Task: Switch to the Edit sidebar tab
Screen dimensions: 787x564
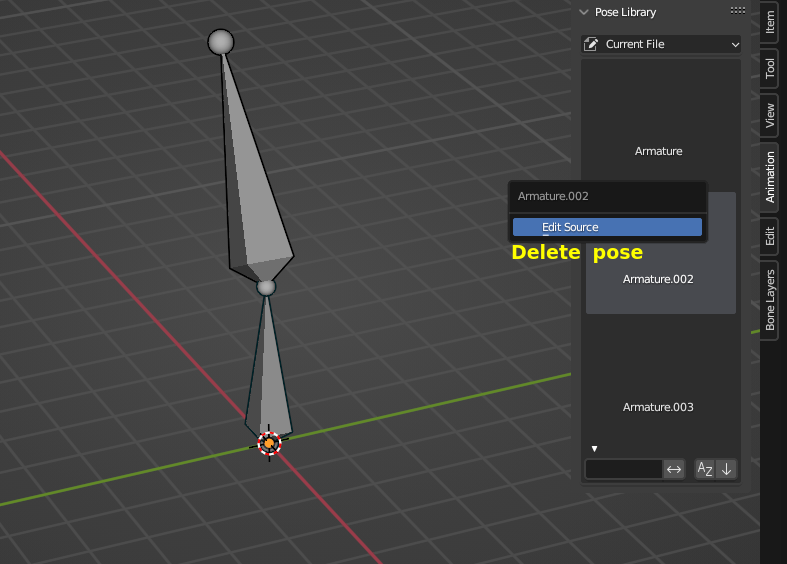Action: pos(769,236)
